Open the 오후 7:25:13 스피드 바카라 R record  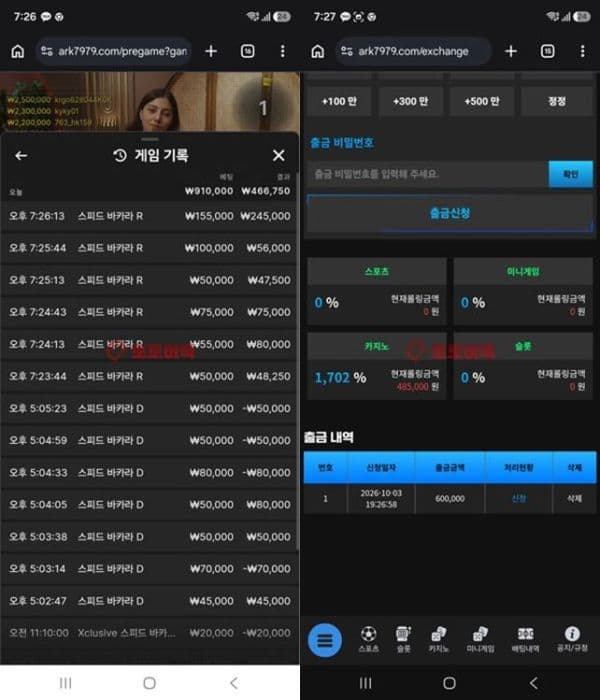click(149, 280)
